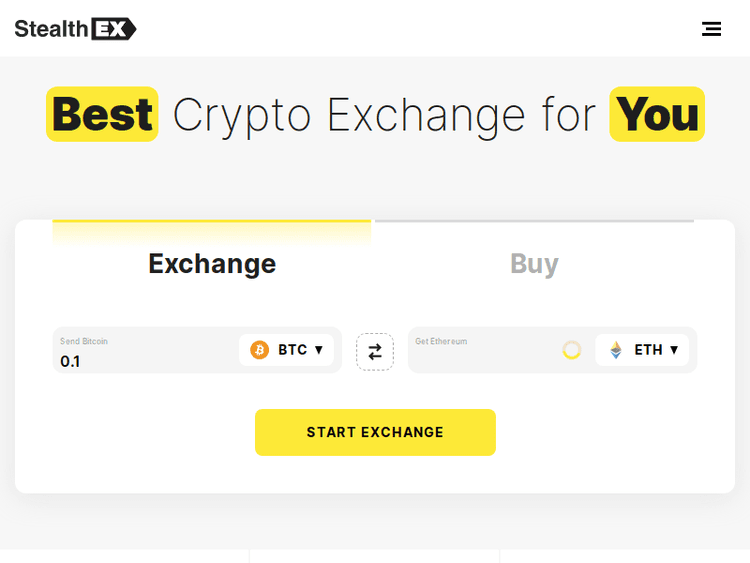The width and height of the screenshot is (750, 563).
Task: Switch to the Buy tab
Action: pyautogui.click(x=534, y=263)
